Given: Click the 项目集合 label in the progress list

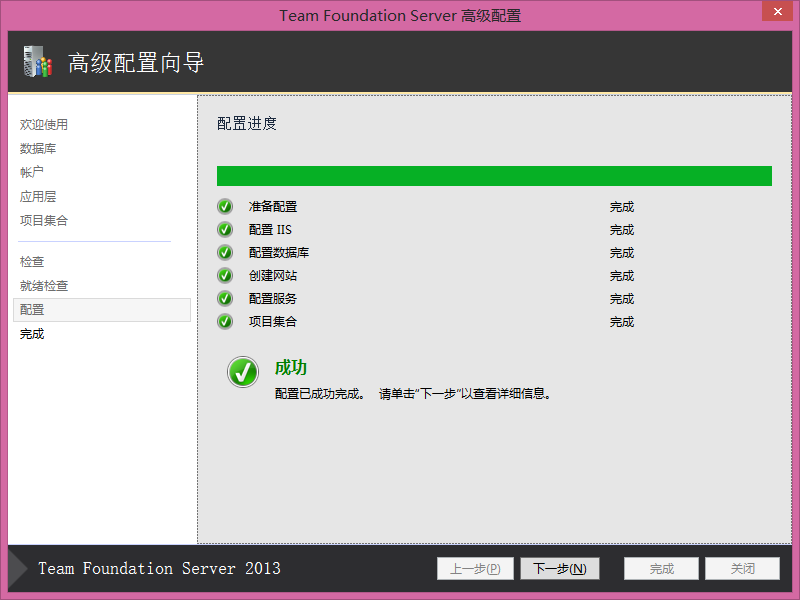Looking at the screenshot, I should coord(273,321).
